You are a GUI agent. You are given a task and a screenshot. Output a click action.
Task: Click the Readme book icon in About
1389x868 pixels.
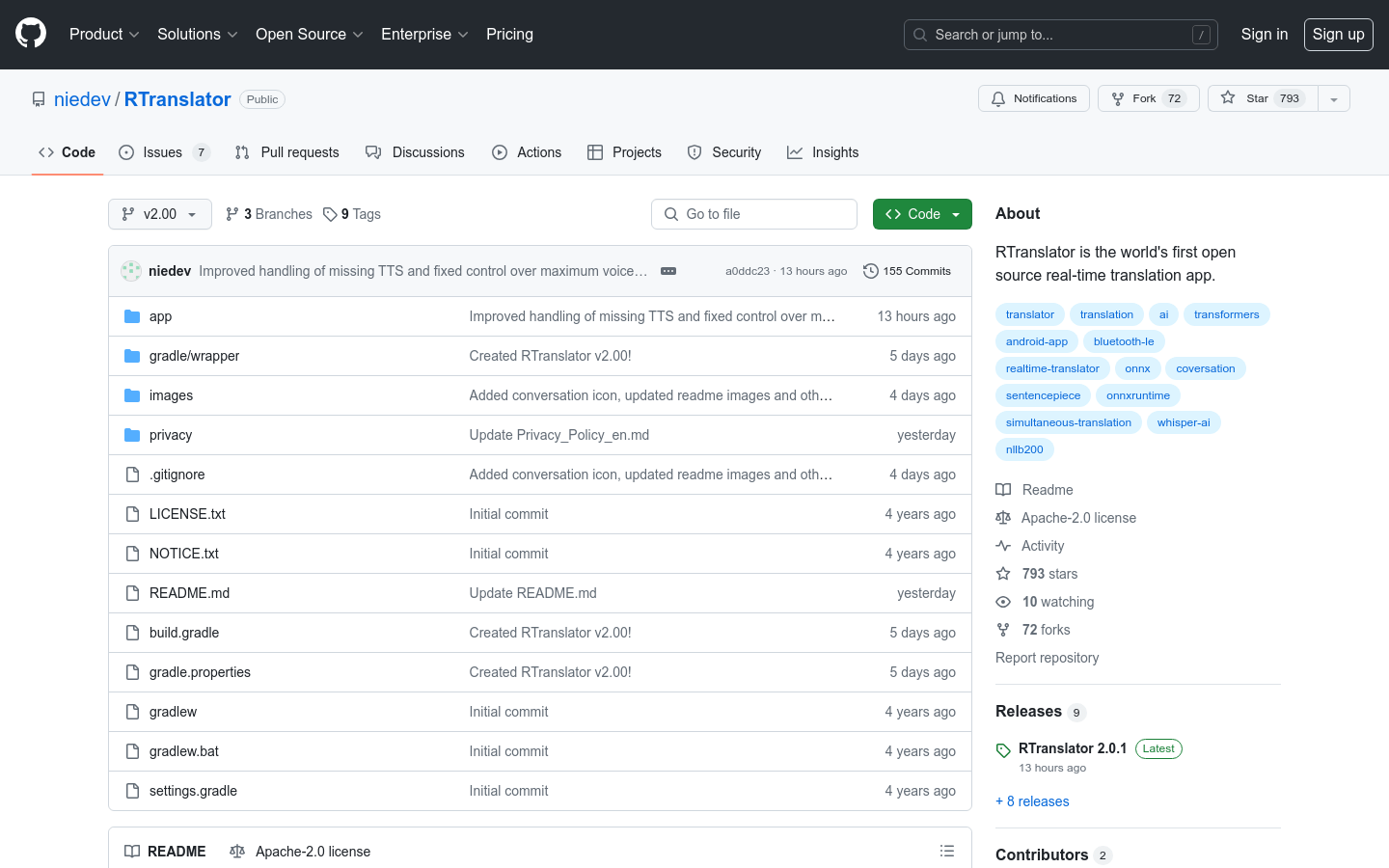point(1003,490)
